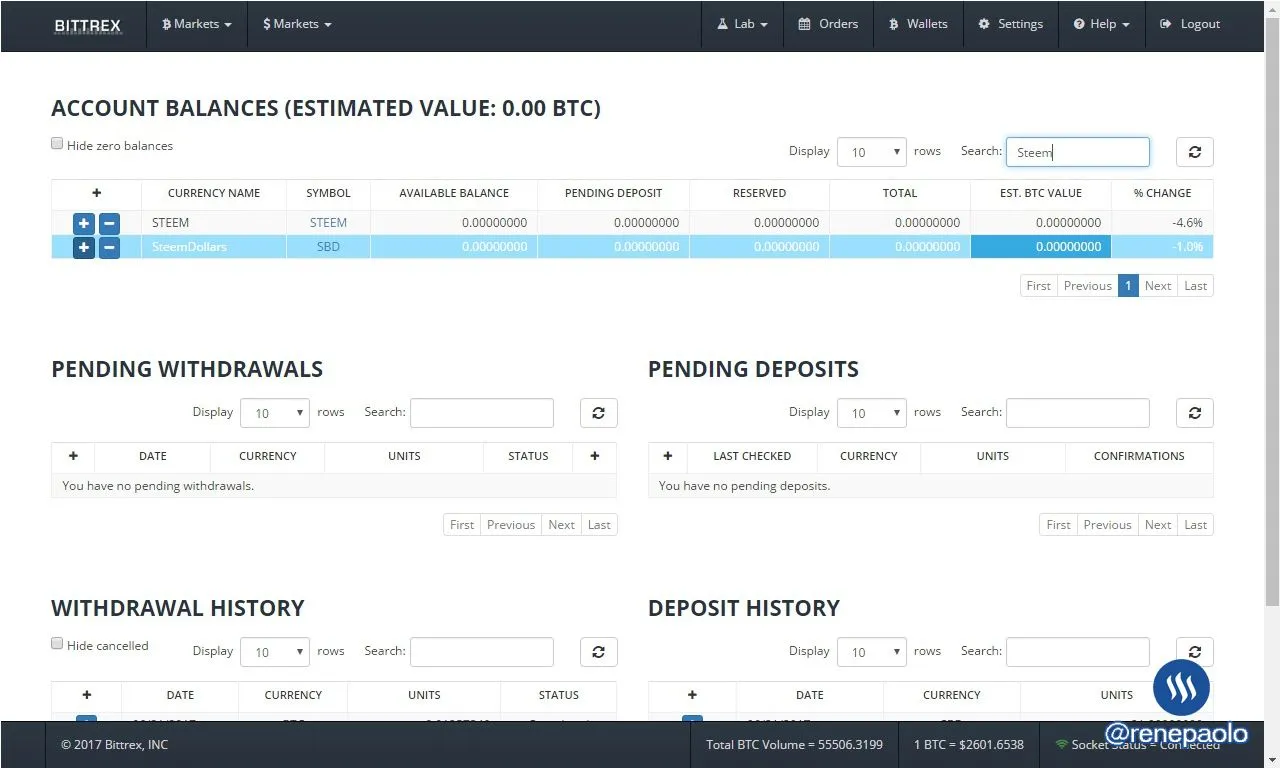
Task: Go to First page of Account Balances
Action: [1038, 286]
